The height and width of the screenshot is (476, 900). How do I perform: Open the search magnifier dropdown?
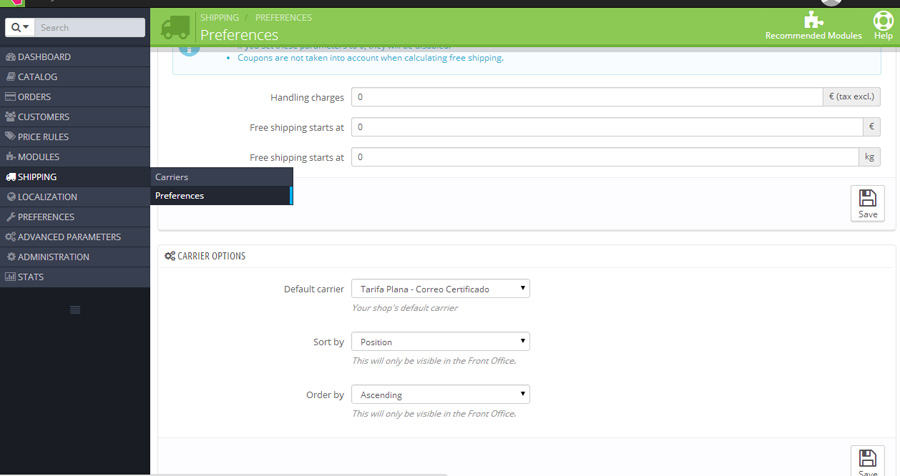20,28
